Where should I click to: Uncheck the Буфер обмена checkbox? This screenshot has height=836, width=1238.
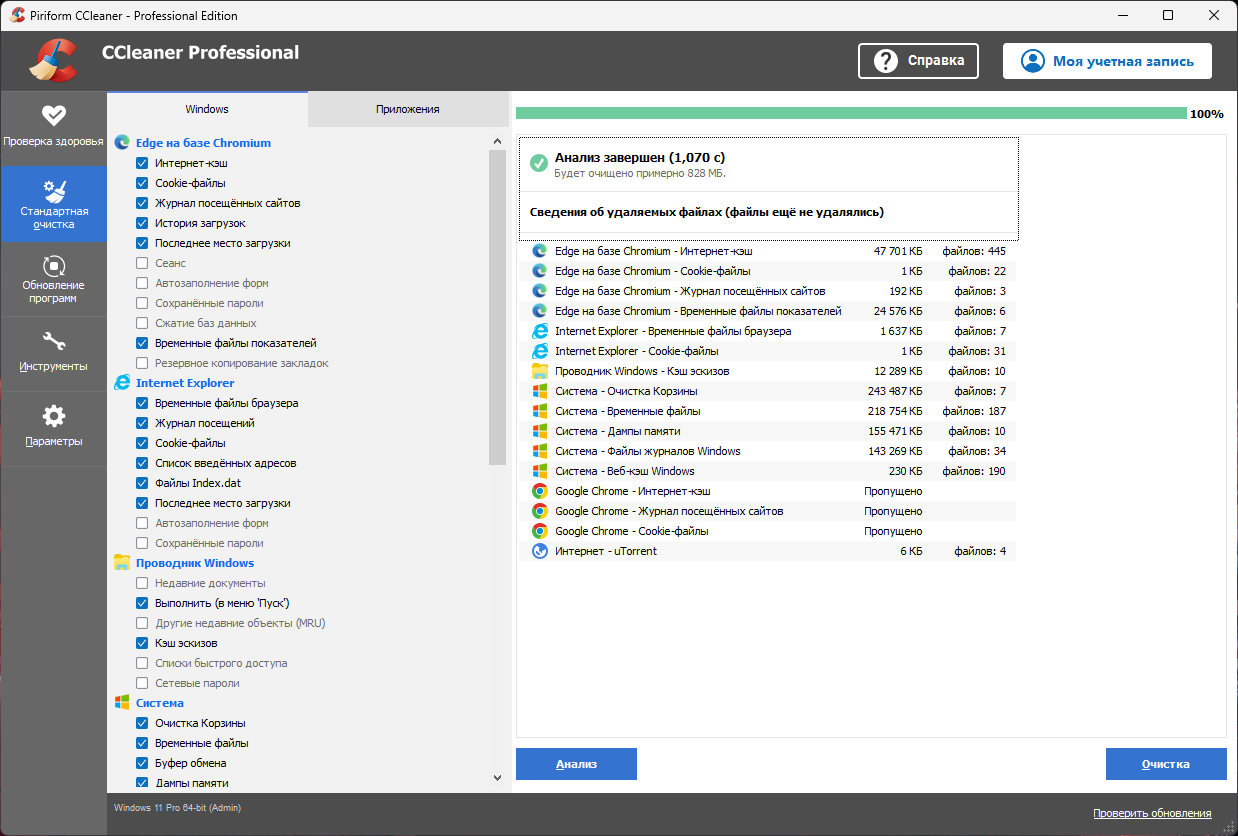point(142,763)
